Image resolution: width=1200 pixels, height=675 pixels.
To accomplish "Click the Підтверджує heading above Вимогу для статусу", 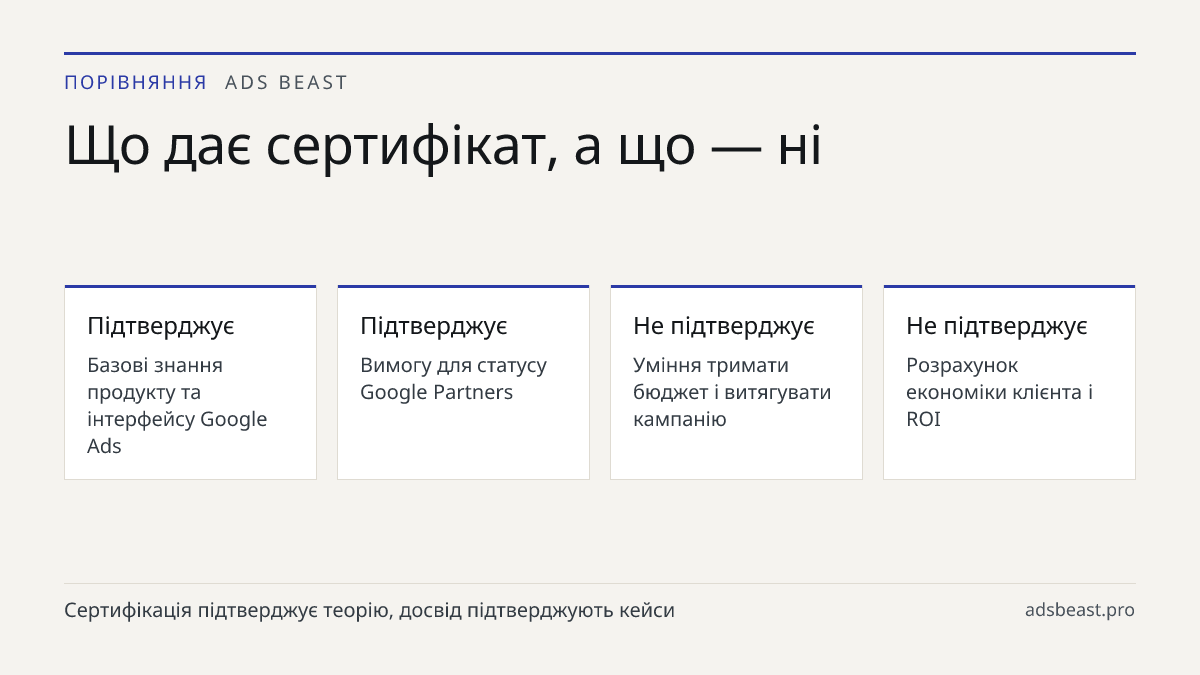I will pos(434,326).
